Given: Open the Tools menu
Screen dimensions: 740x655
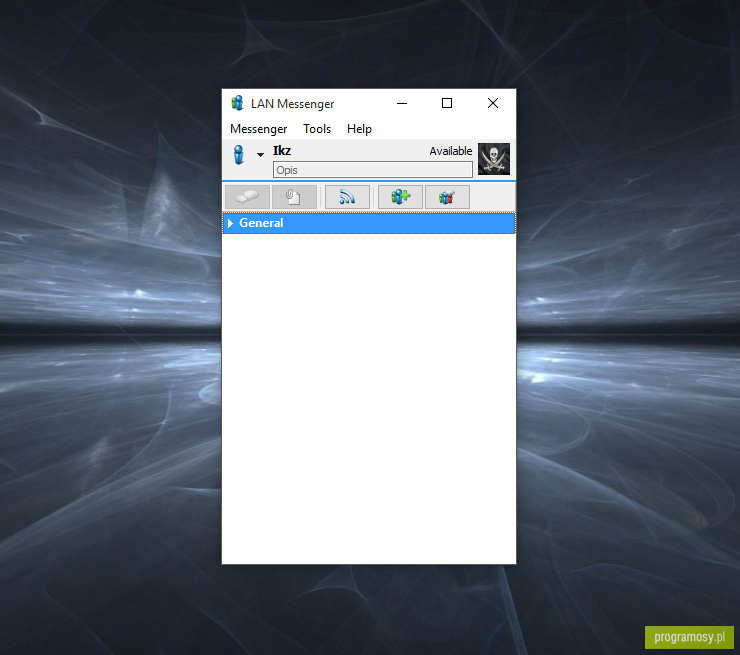Looking at the screenshot, I should click(x=317, y=129).
